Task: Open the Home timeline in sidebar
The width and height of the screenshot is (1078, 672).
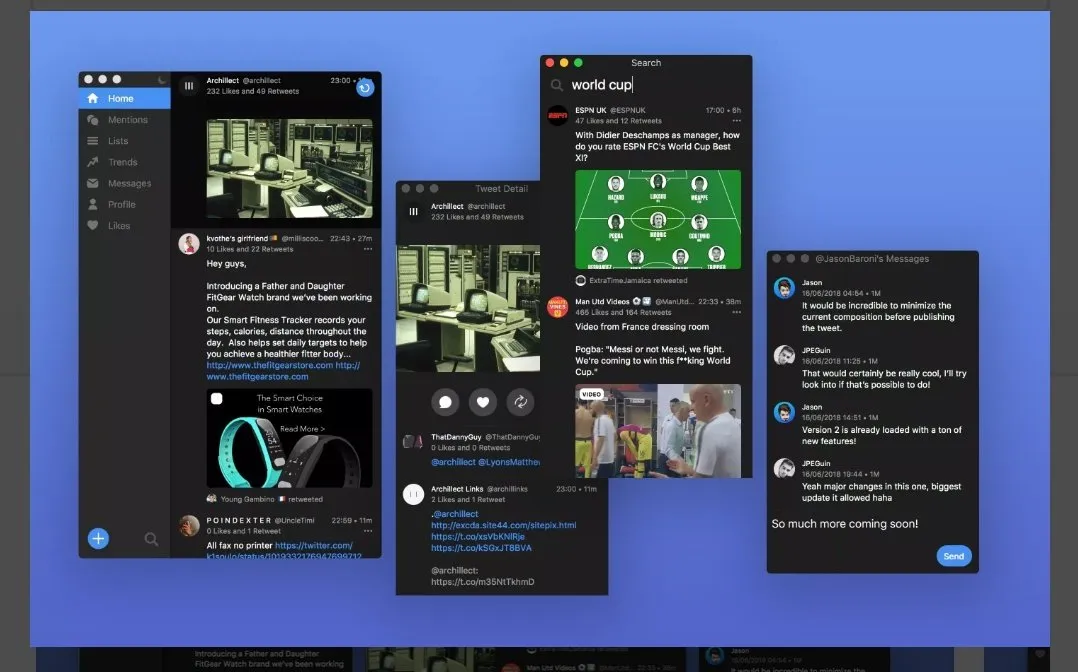Action: pyautogui.click(x=124, y=98)
